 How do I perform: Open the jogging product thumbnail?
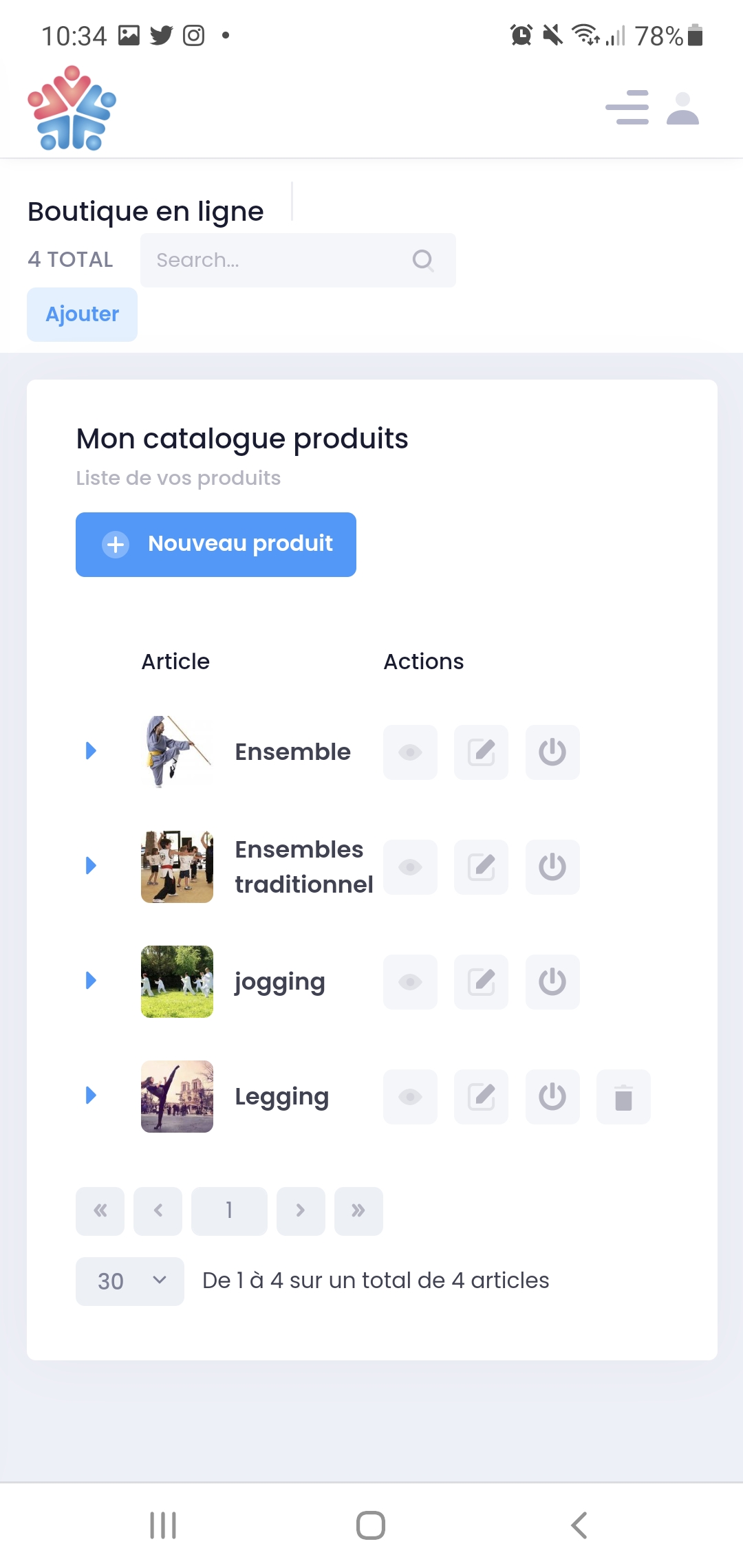point(177,981)
